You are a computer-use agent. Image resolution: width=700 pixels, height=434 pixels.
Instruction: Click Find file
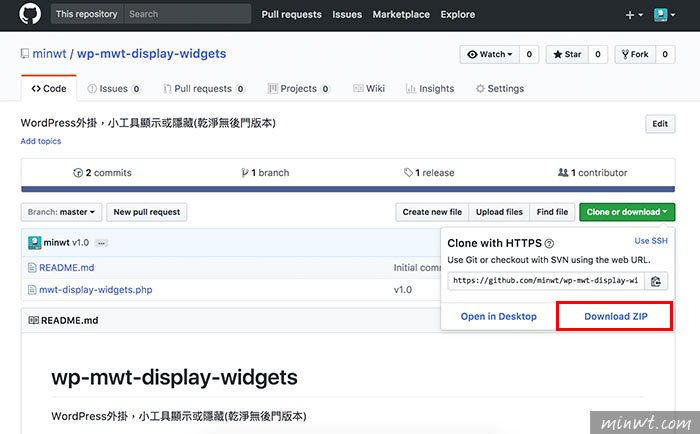point(552,212)
